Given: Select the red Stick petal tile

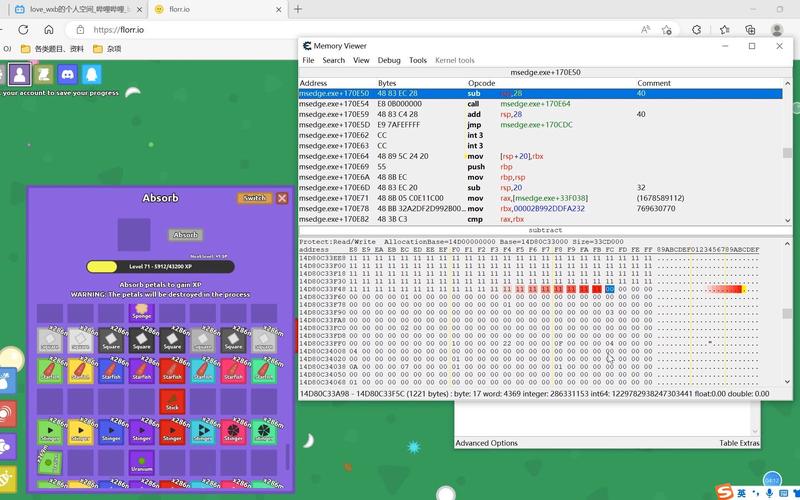Looking at the screenshot, I should (172, 401).
